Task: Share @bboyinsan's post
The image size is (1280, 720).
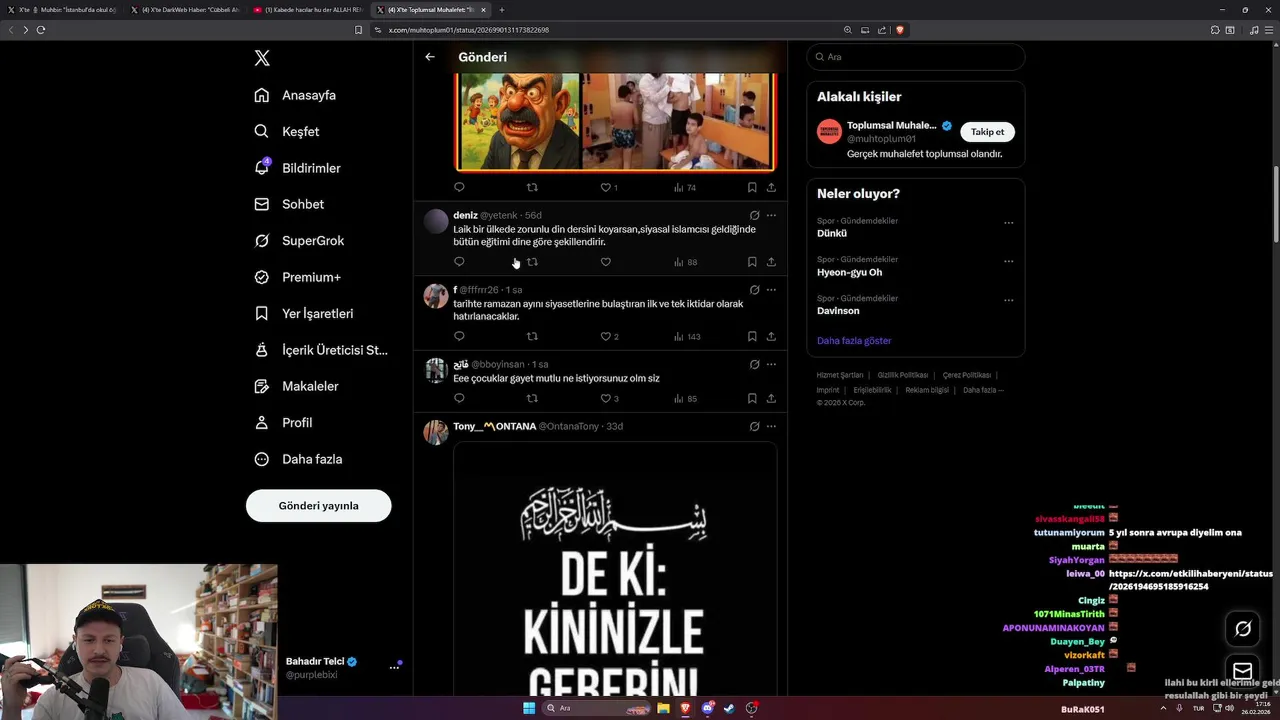Action: (x=771, y=398)
